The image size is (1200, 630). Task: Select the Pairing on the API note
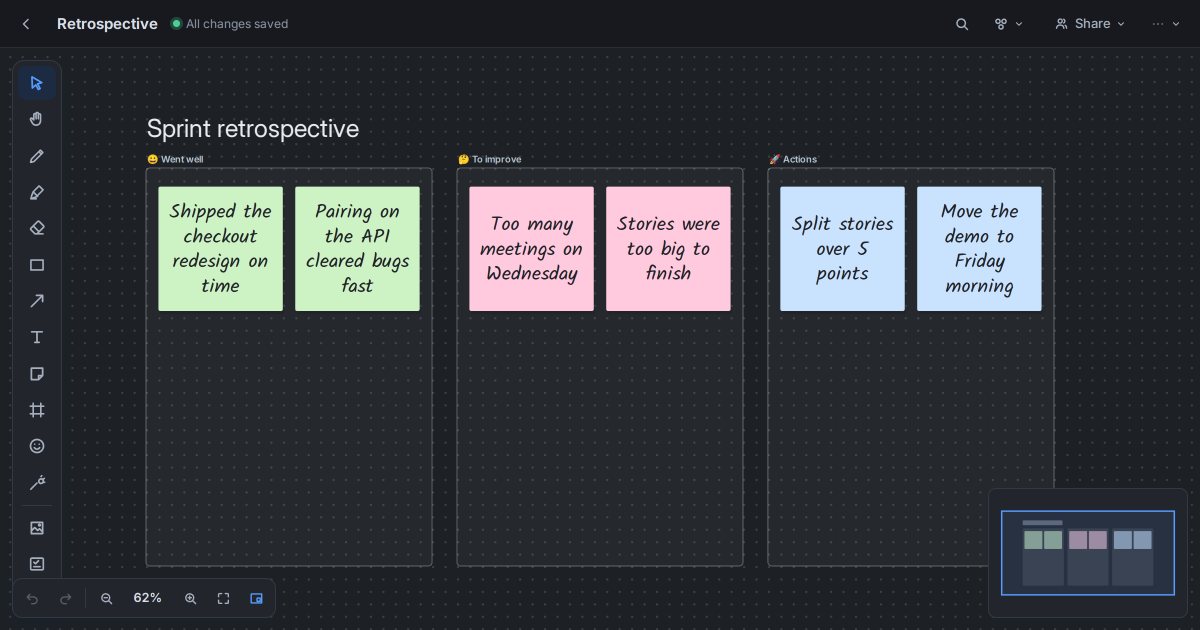point(357,249)
